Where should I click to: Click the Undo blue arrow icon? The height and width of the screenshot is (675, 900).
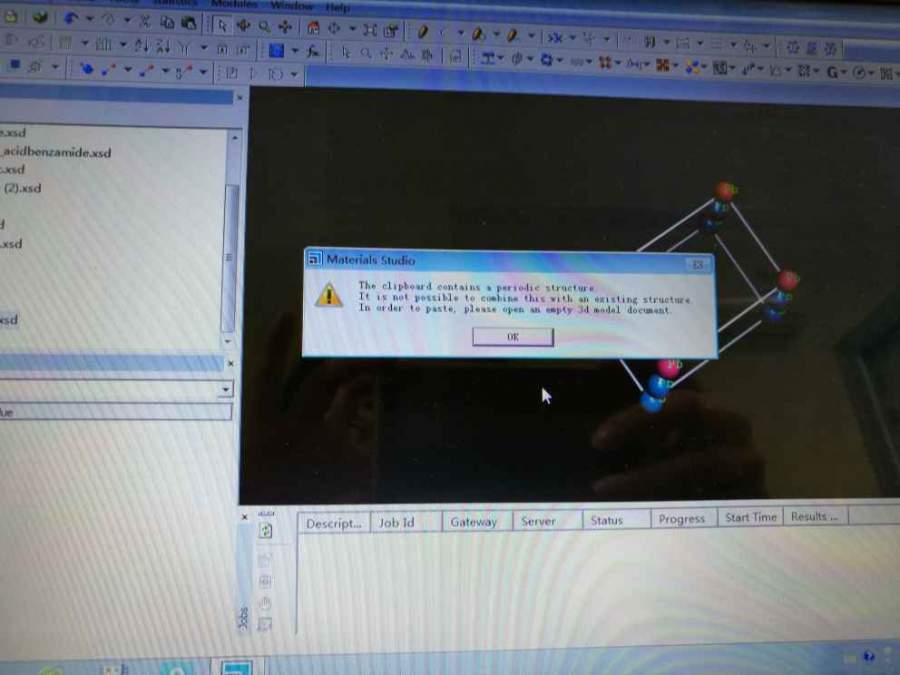click(x=71, y=18)
